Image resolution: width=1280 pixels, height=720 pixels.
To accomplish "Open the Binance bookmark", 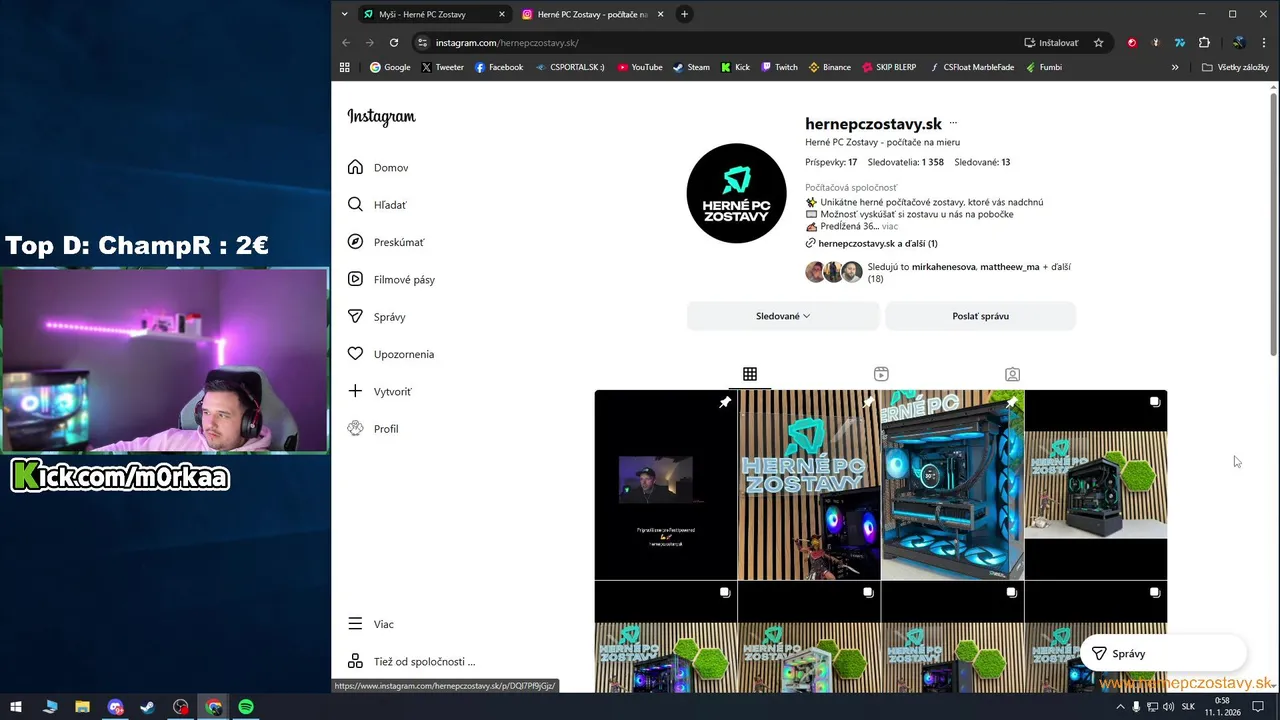I will pos(830,67).
